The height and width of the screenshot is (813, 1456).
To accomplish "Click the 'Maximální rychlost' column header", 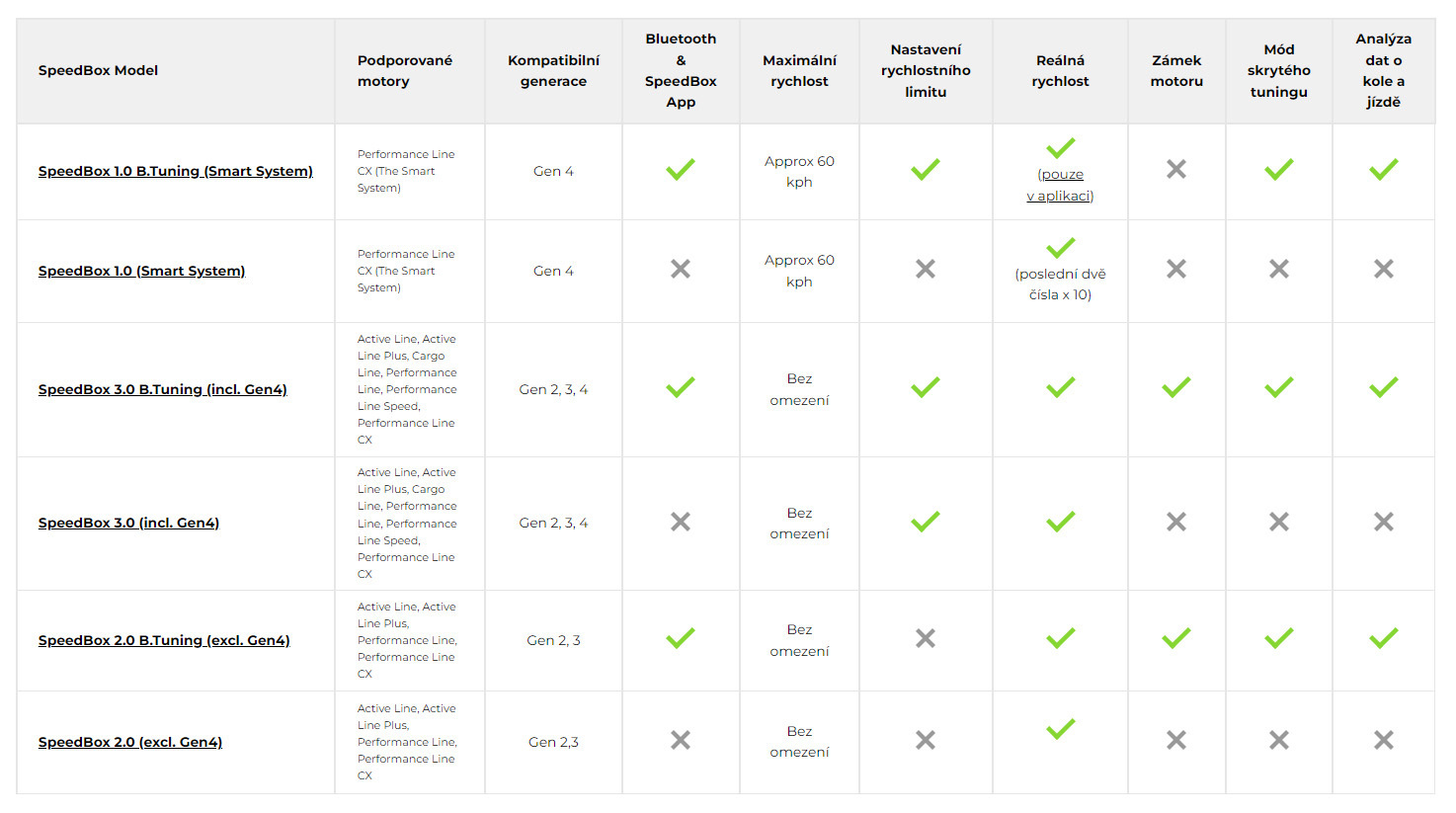I will (799, 71).
